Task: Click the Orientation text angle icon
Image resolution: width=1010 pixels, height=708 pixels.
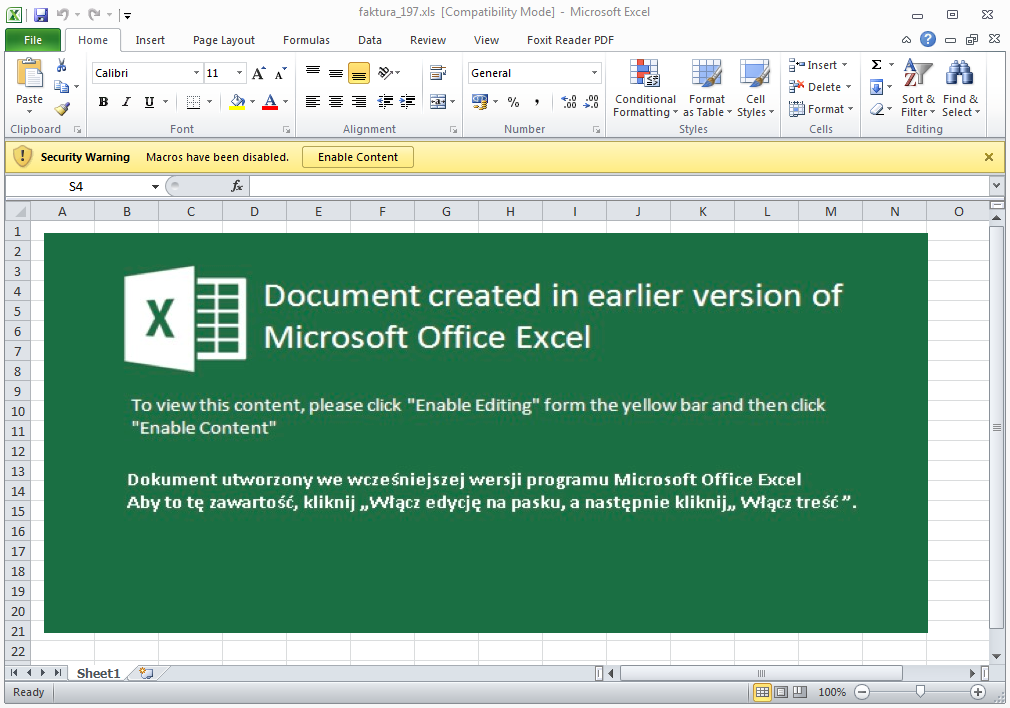Action: click(x=386, y=73)
